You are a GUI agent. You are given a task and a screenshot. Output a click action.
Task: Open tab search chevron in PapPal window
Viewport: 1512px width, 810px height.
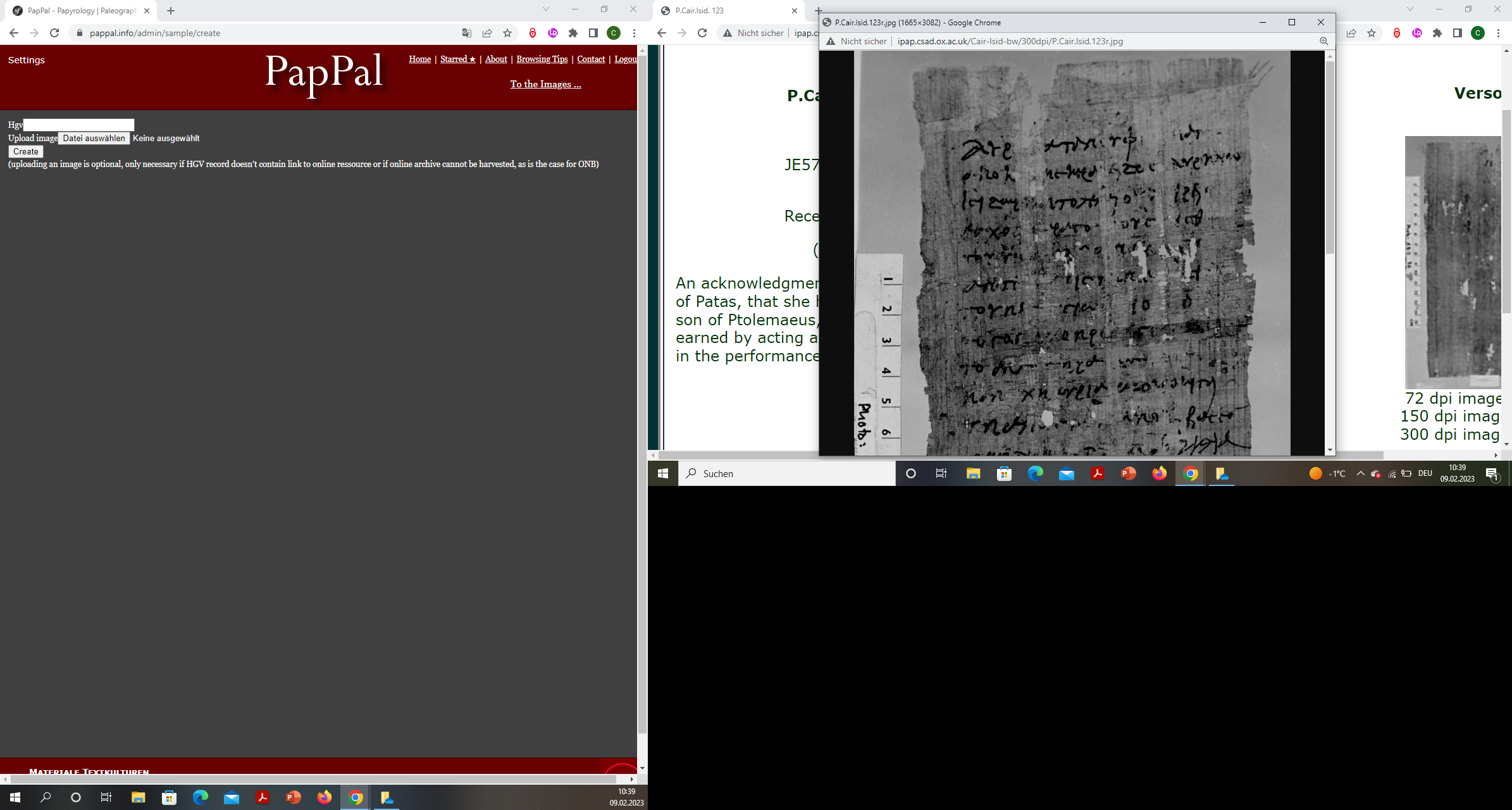pyautogui.click(x=545, y=9)
